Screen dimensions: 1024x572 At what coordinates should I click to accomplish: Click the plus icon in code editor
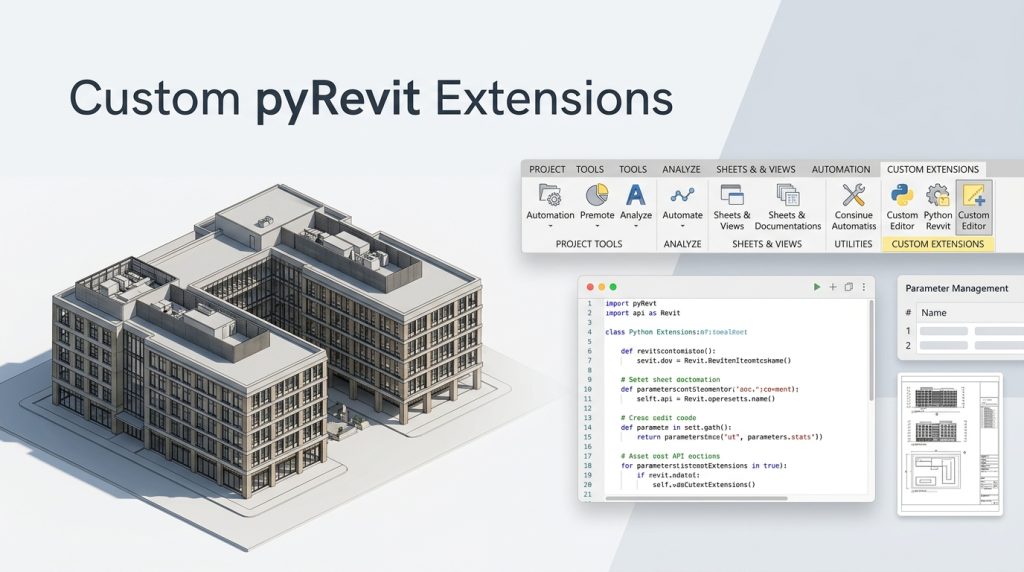point(833,287)
